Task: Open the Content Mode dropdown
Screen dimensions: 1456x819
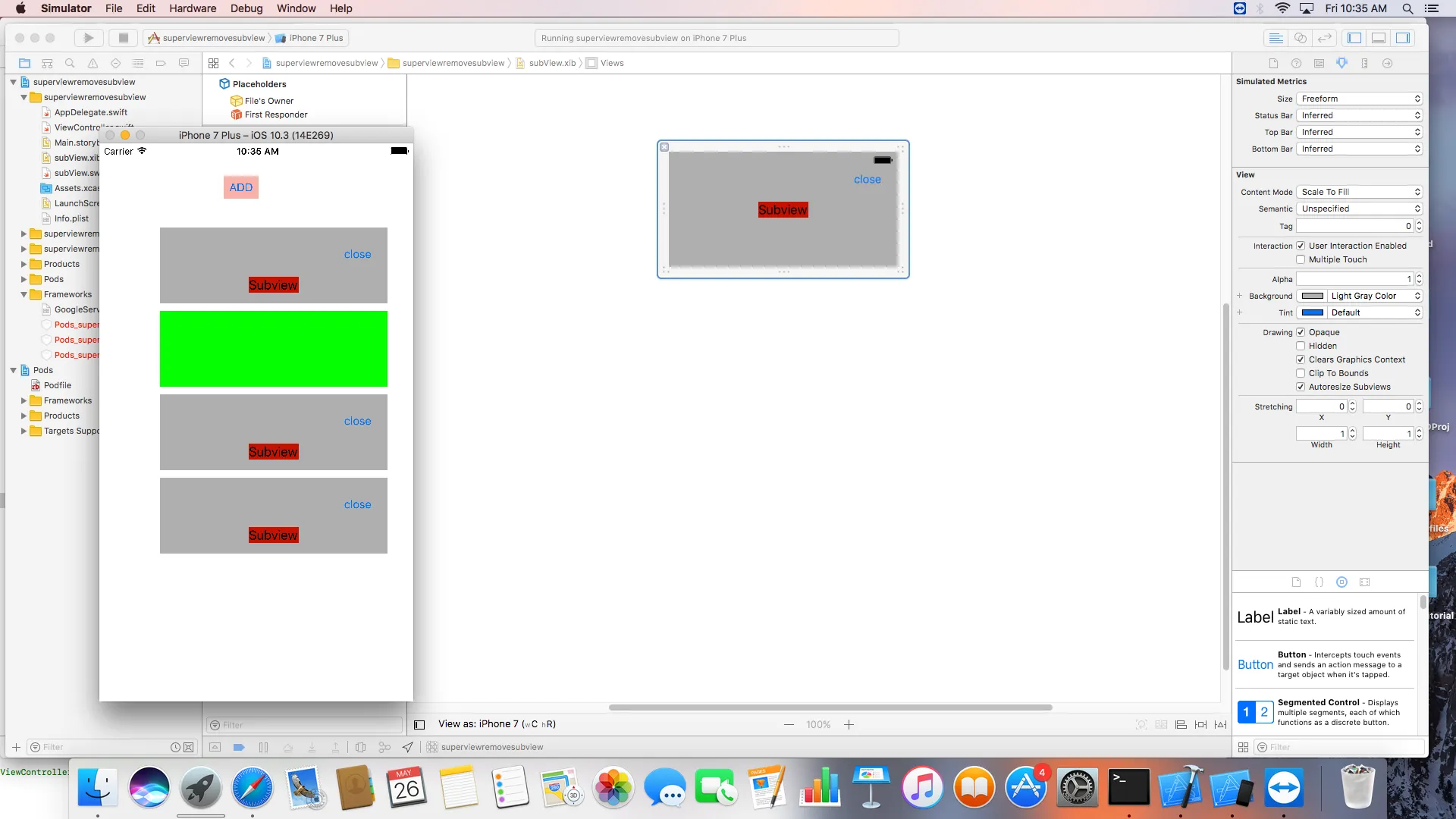Action: (1359, 192)
